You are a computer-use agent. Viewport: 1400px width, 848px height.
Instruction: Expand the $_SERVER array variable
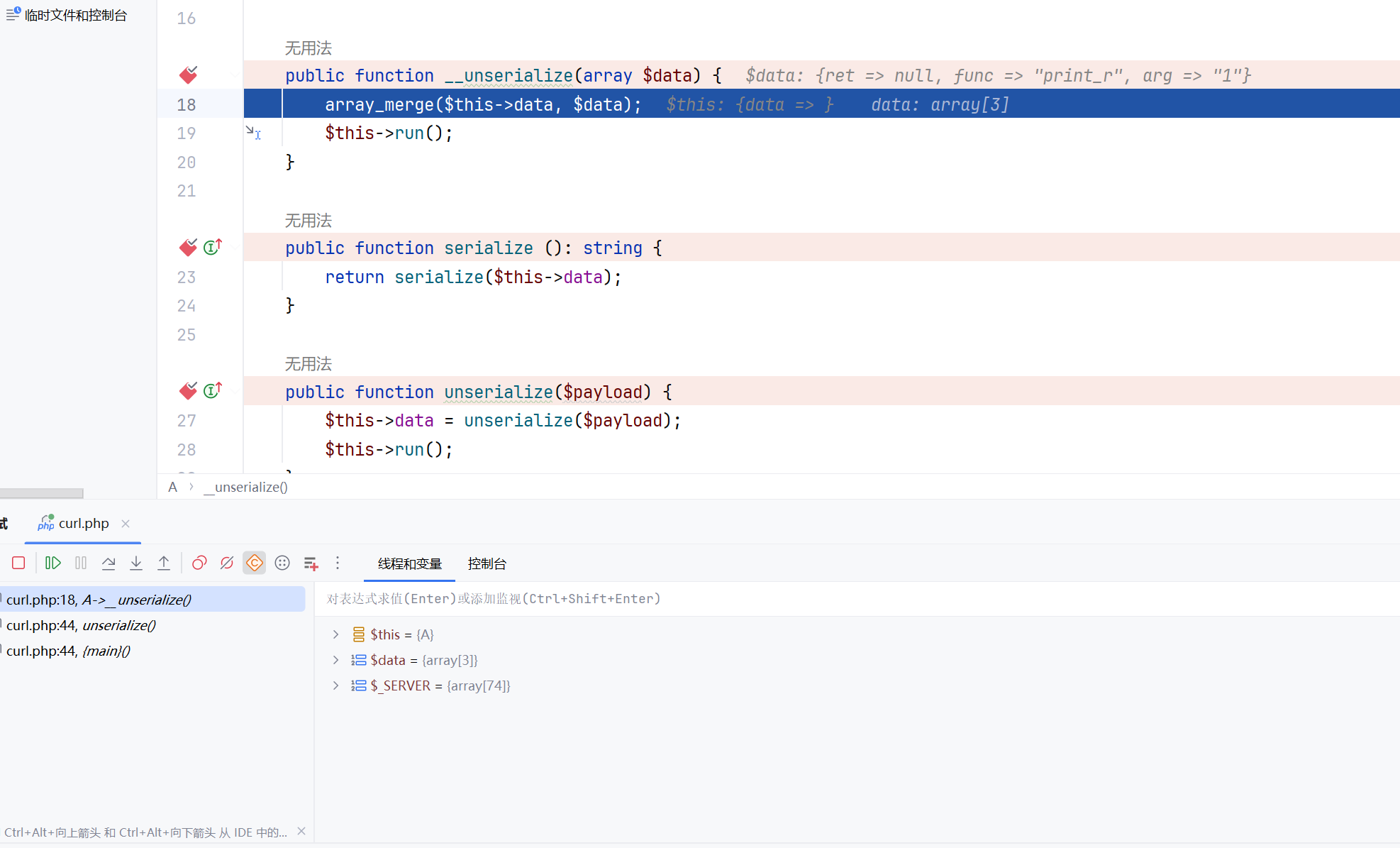tap(336, 685)
